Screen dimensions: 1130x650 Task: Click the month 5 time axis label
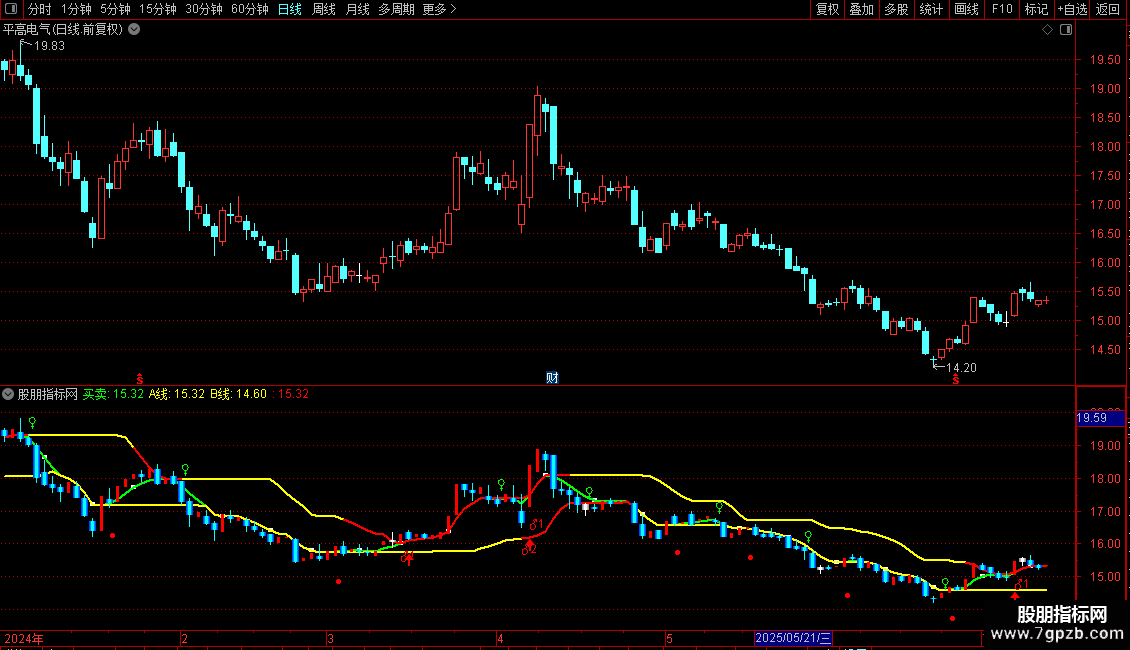click(669, 639)
